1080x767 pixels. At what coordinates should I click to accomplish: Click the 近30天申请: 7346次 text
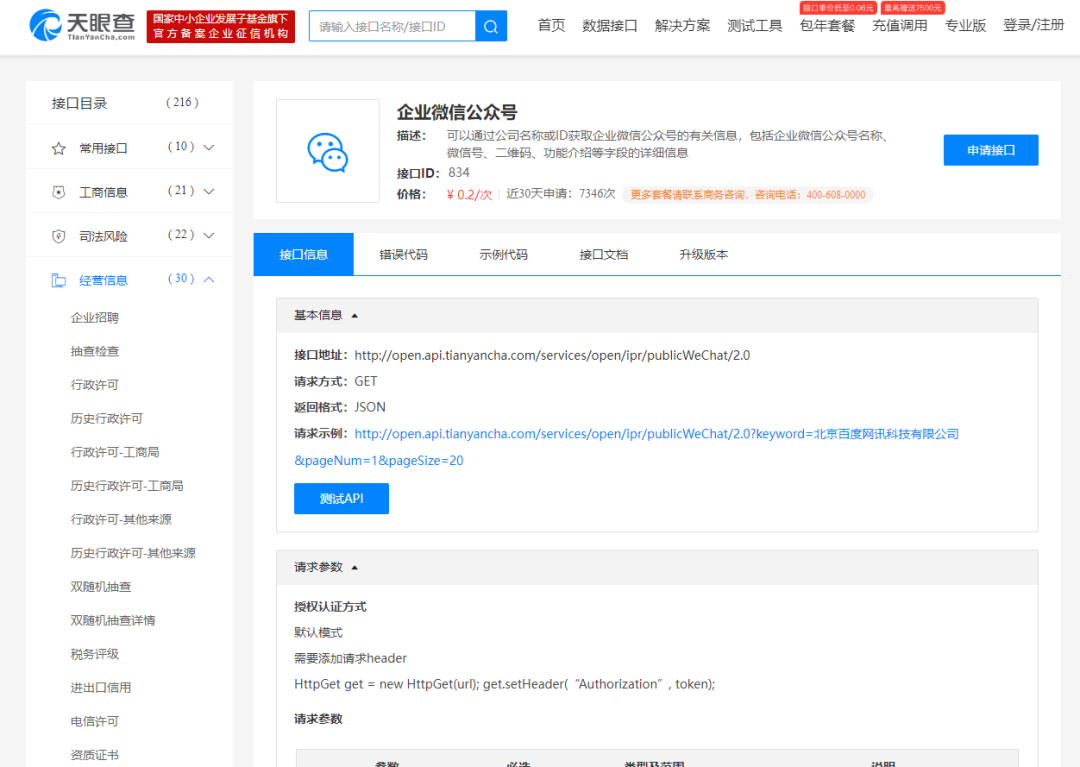coord(561,194)
